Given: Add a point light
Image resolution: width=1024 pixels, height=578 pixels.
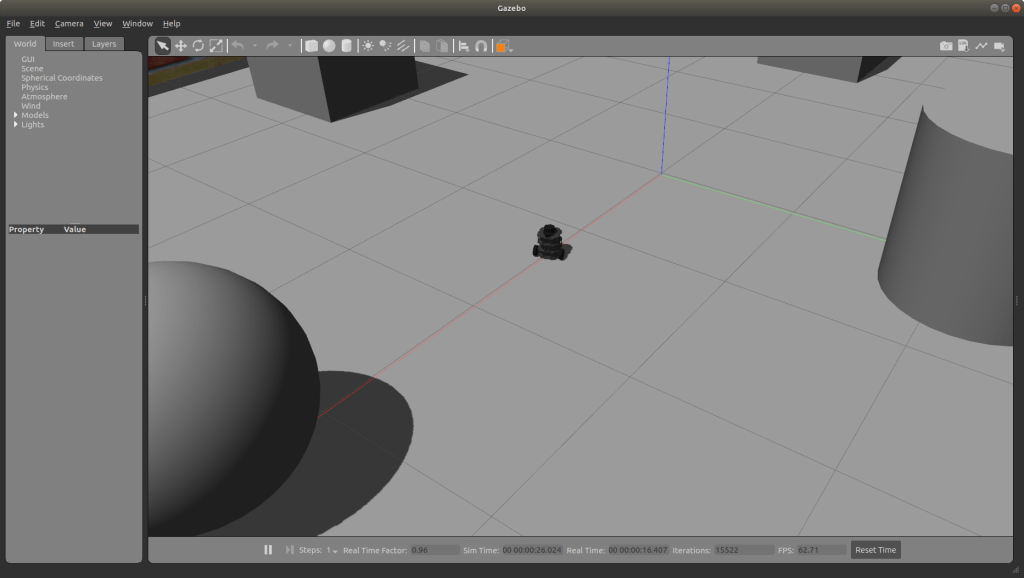Looking at the screenshot, I should coord(368,46).
